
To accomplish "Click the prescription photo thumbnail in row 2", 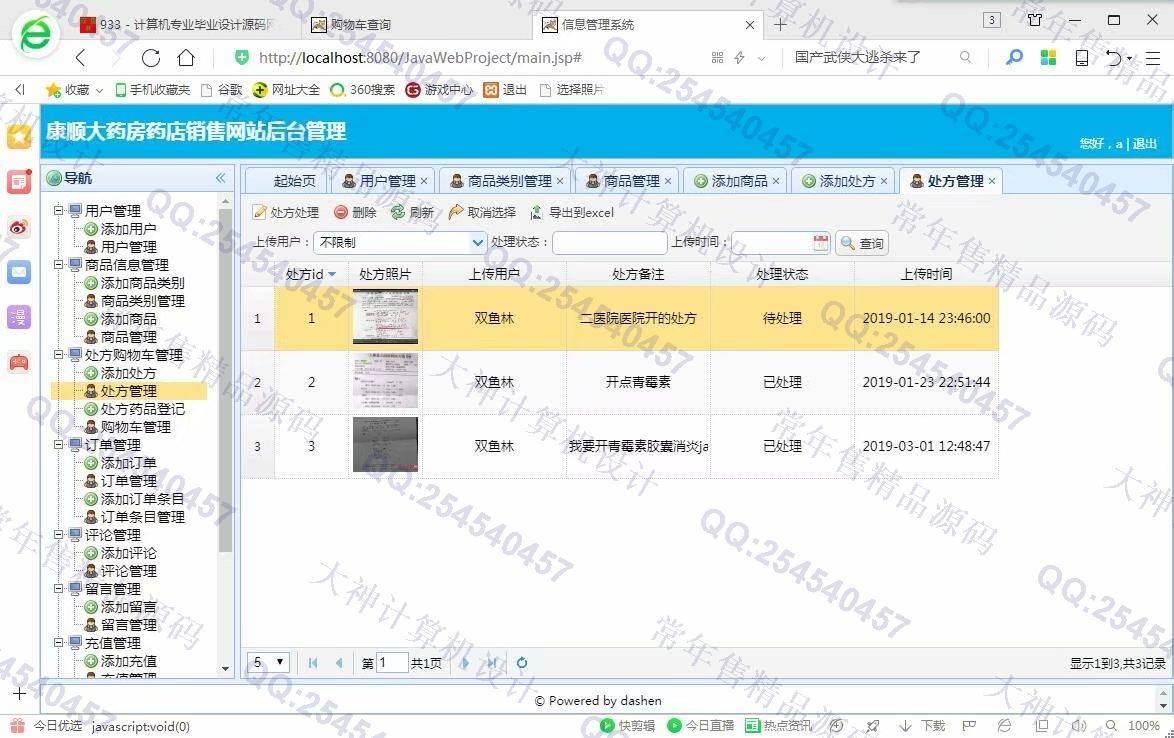I will coord(385,381).
